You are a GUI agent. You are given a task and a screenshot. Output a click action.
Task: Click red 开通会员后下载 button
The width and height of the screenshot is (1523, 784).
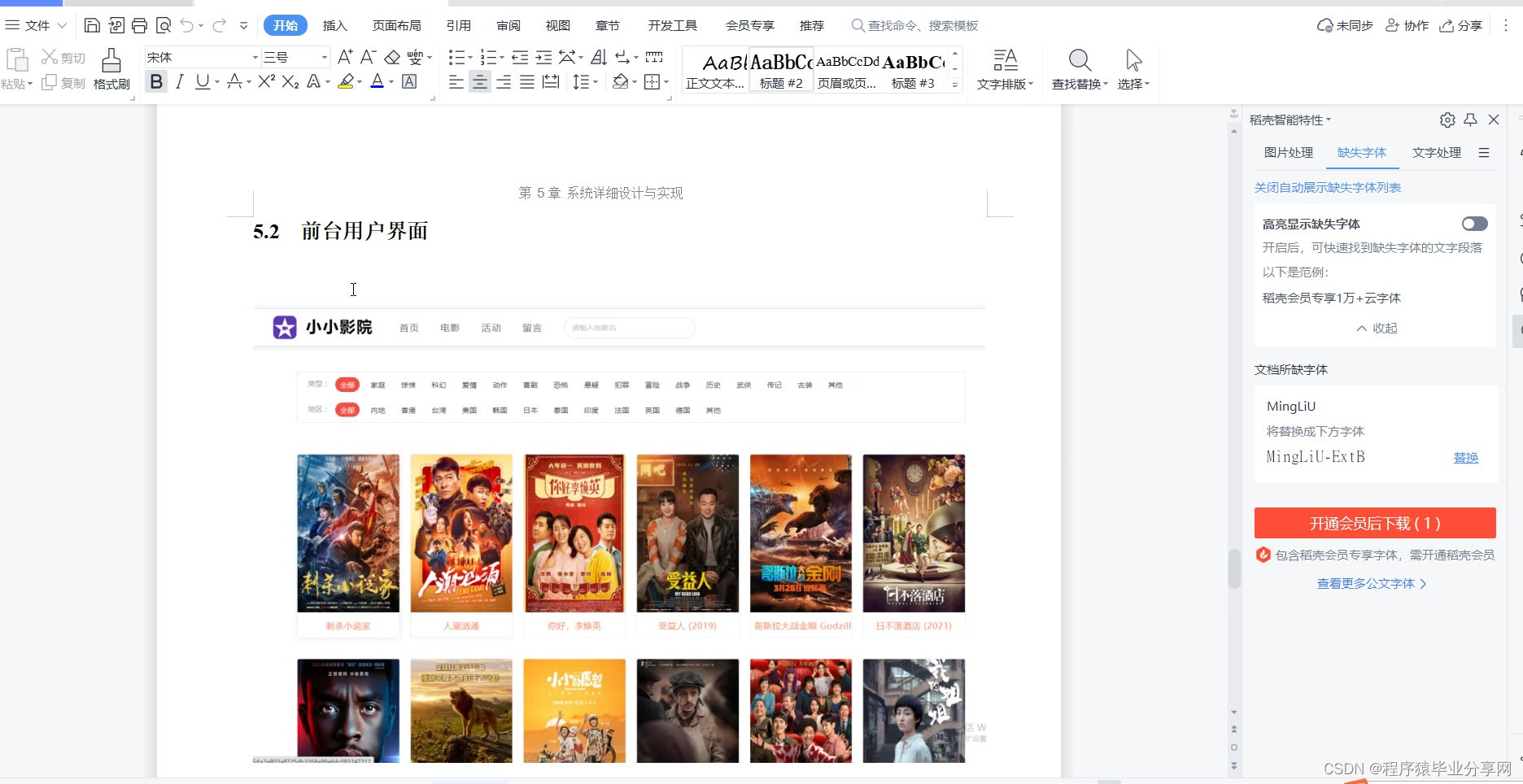point(1375,523)
